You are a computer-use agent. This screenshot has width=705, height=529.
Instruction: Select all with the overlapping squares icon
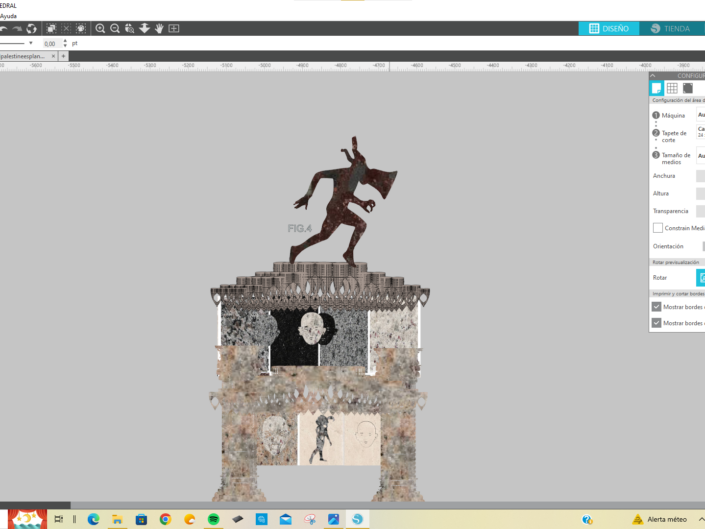(x=51, y=29)
